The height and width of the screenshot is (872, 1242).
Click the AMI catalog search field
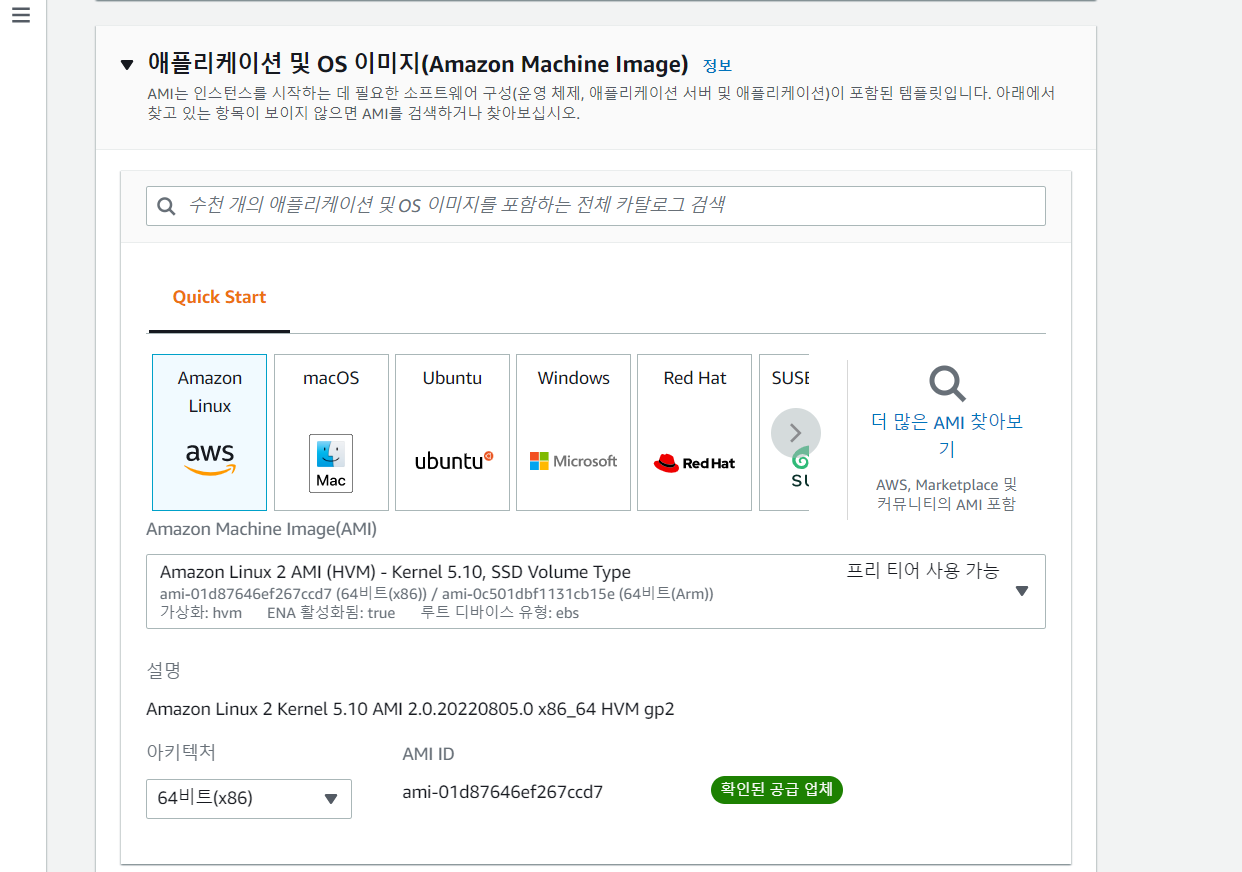(596, 206)
